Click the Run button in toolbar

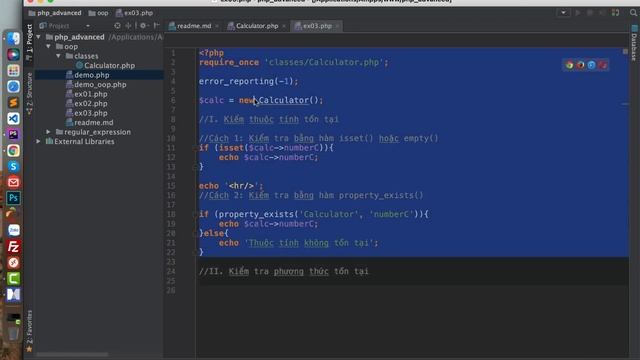(578, 13)
